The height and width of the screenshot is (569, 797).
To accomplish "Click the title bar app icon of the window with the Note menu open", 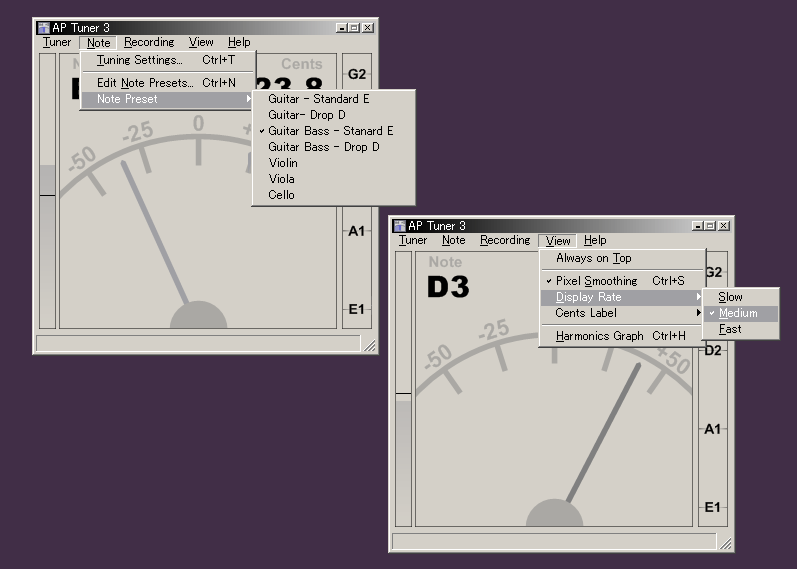I will [x=44, y=28].
